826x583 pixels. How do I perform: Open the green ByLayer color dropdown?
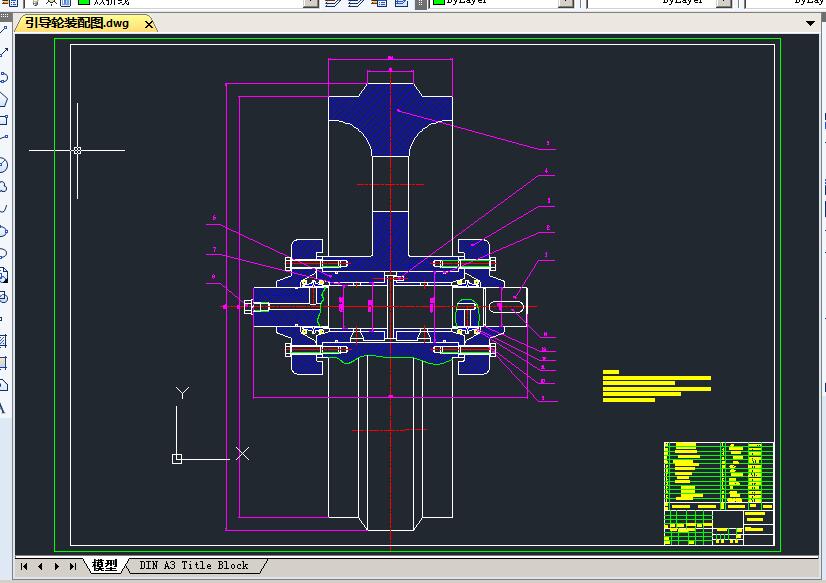[566, 3]
